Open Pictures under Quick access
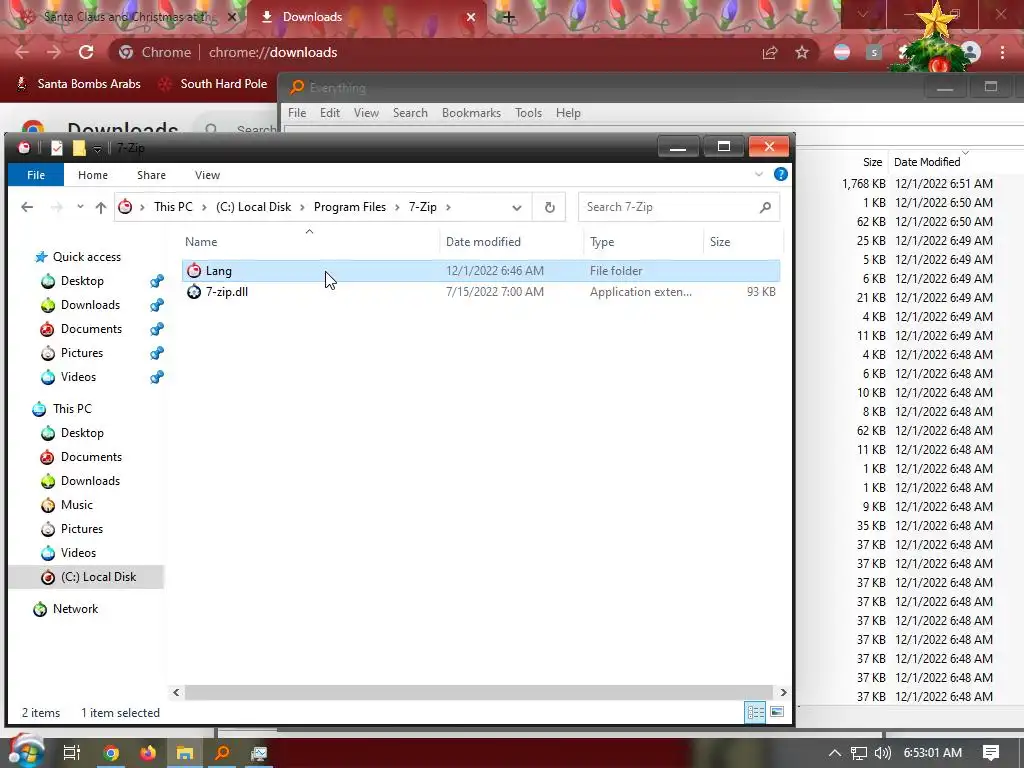 [x=82, y=353]
